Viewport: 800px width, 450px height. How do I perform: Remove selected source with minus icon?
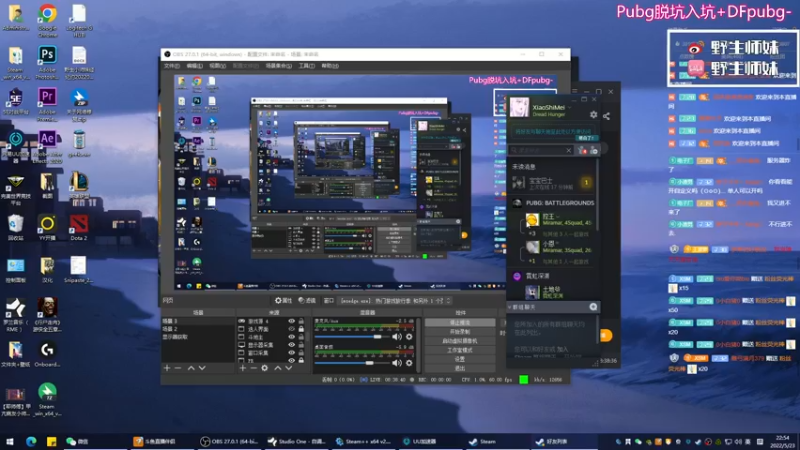pos(254,368)
